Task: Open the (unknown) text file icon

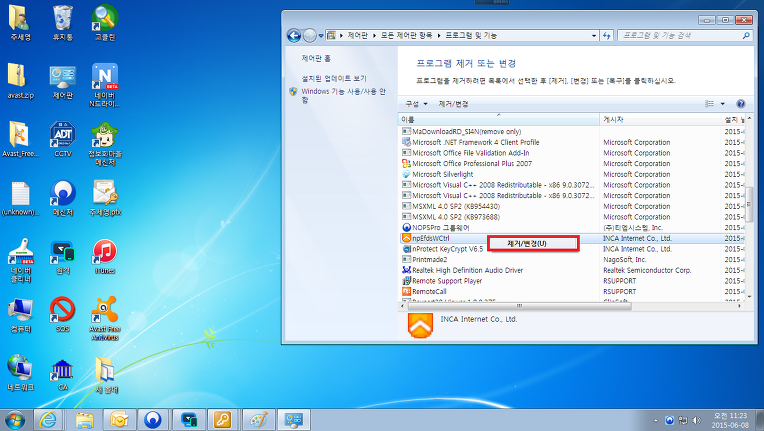Action: pyautogui.click(x=20, y=198)
